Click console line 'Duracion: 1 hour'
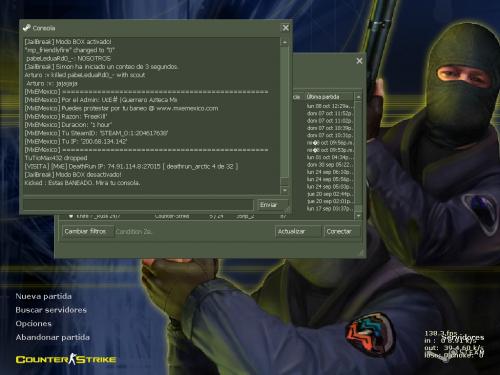The width and height of the screenshot is (500, 375). point(68,125)
